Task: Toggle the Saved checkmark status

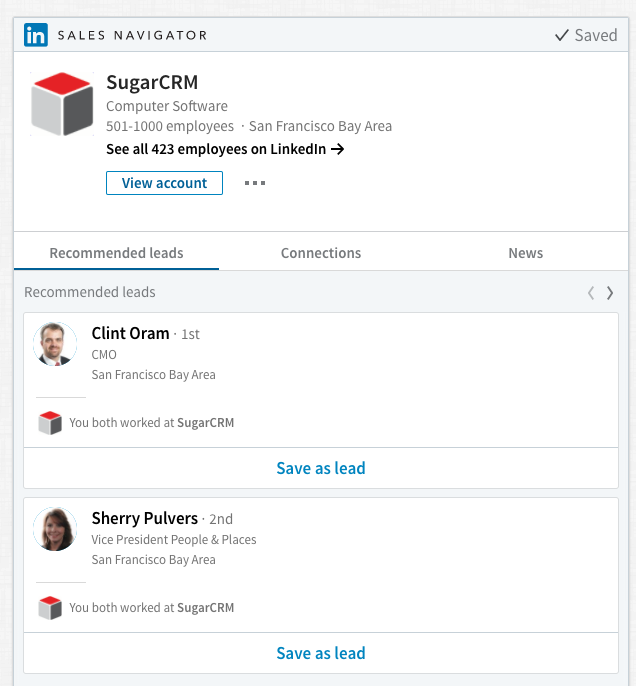Action: (586, 35)
